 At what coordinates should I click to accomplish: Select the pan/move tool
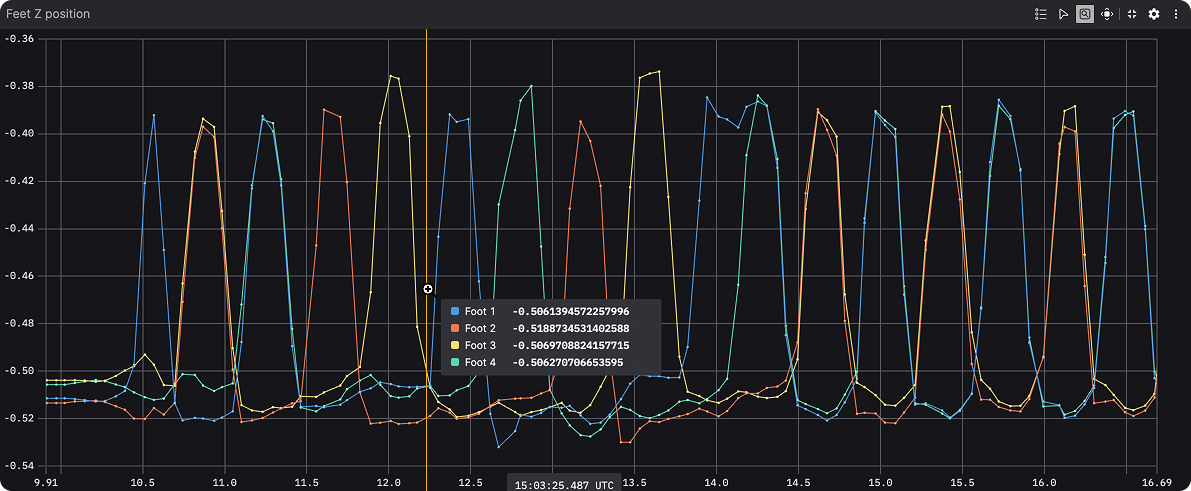1107,14
